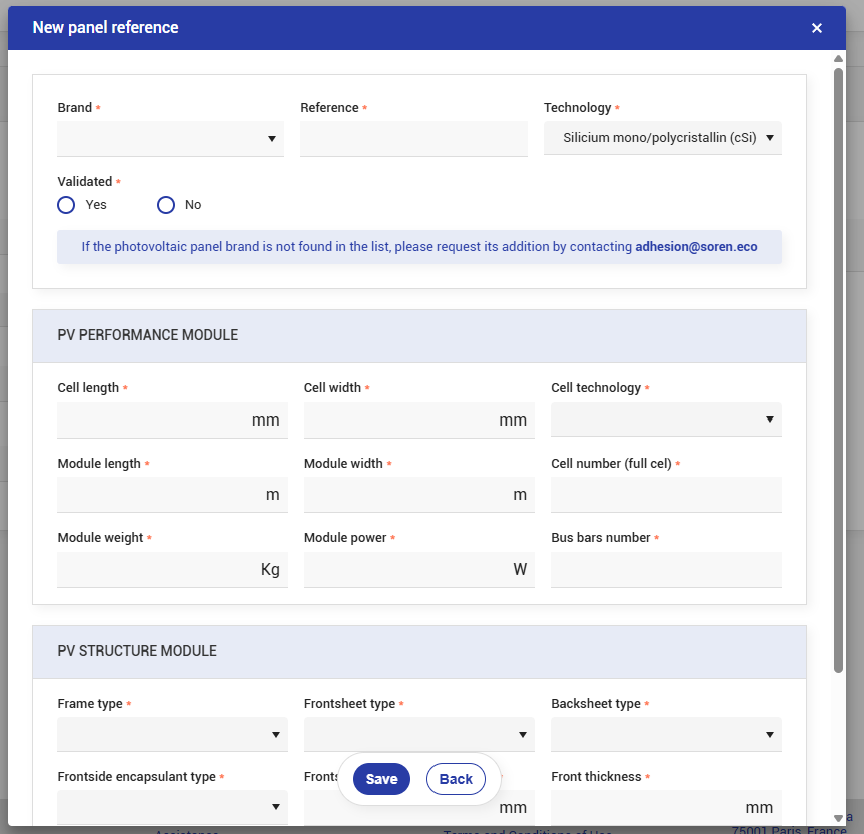Open the Backsheet type dropdown
This screenshot has height=834, width=864.
tap(666, 735)
